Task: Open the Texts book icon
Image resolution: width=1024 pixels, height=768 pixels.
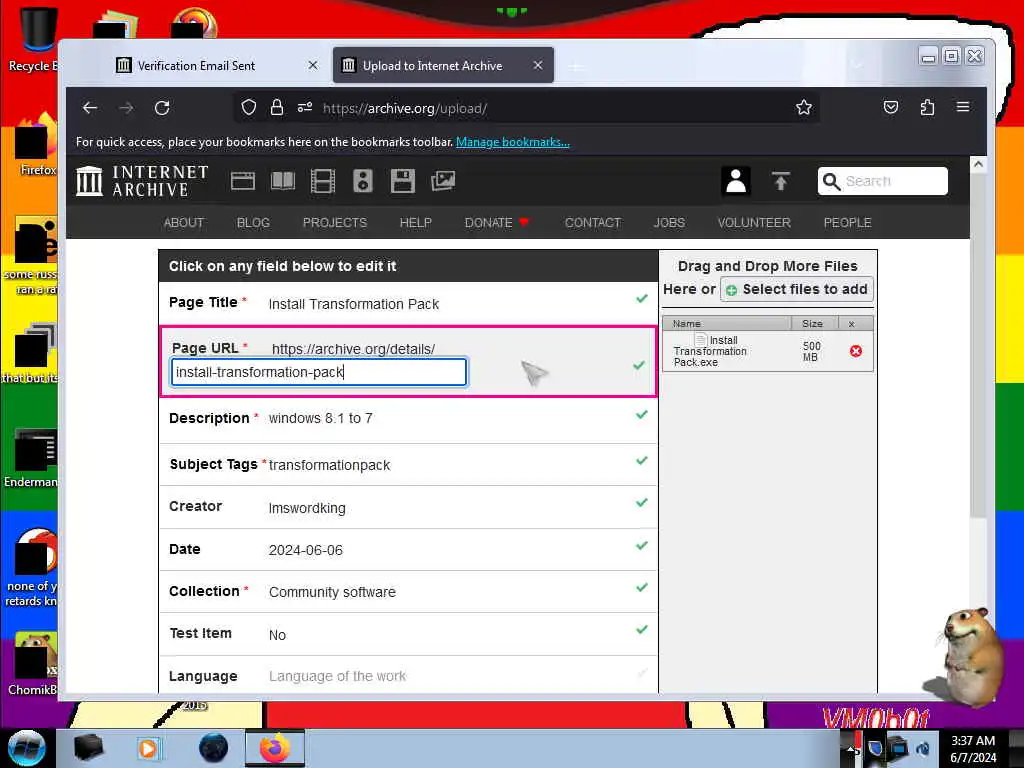Action: 283,181
